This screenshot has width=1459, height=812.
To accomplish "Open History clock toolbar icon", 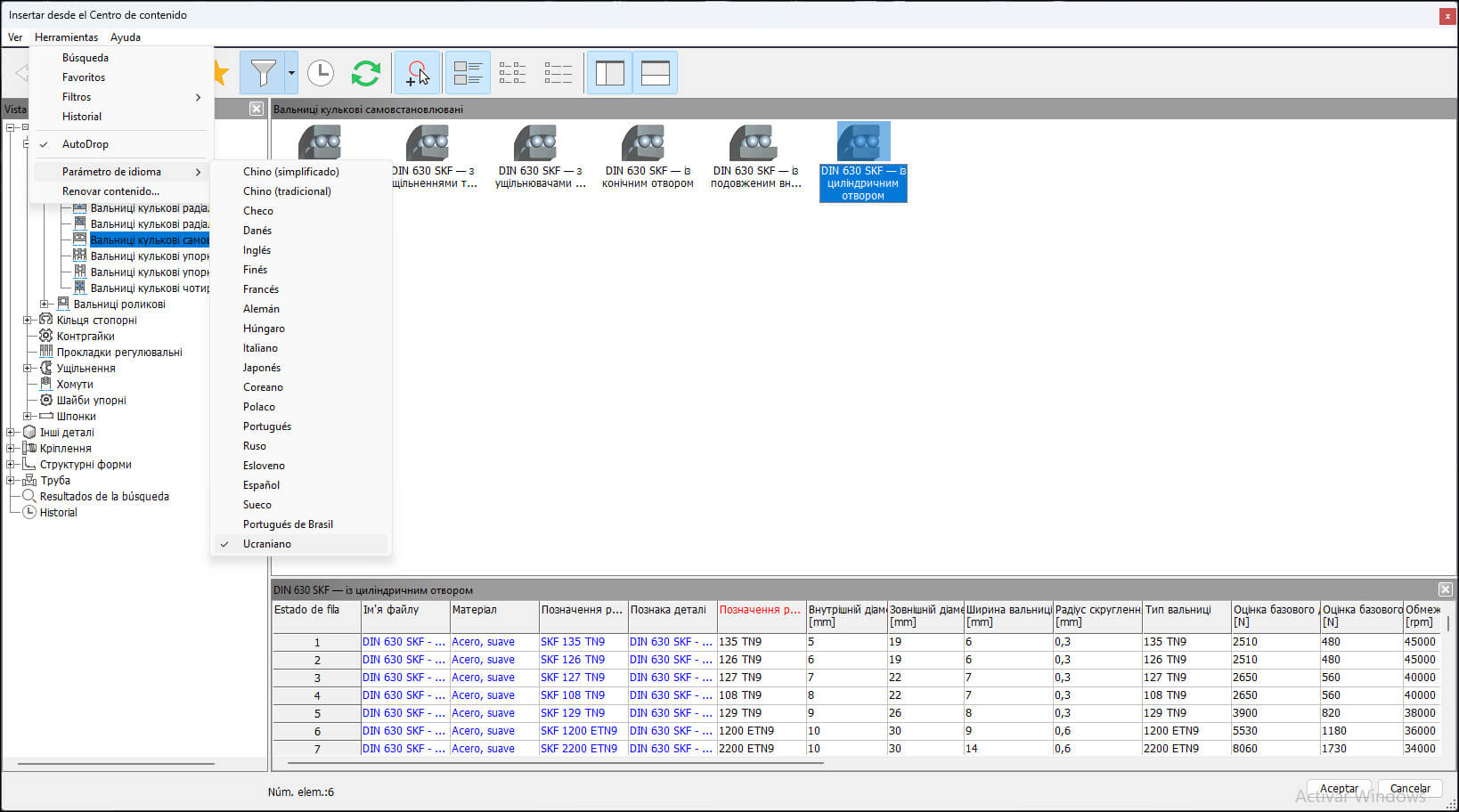I will tap(321, 73).
